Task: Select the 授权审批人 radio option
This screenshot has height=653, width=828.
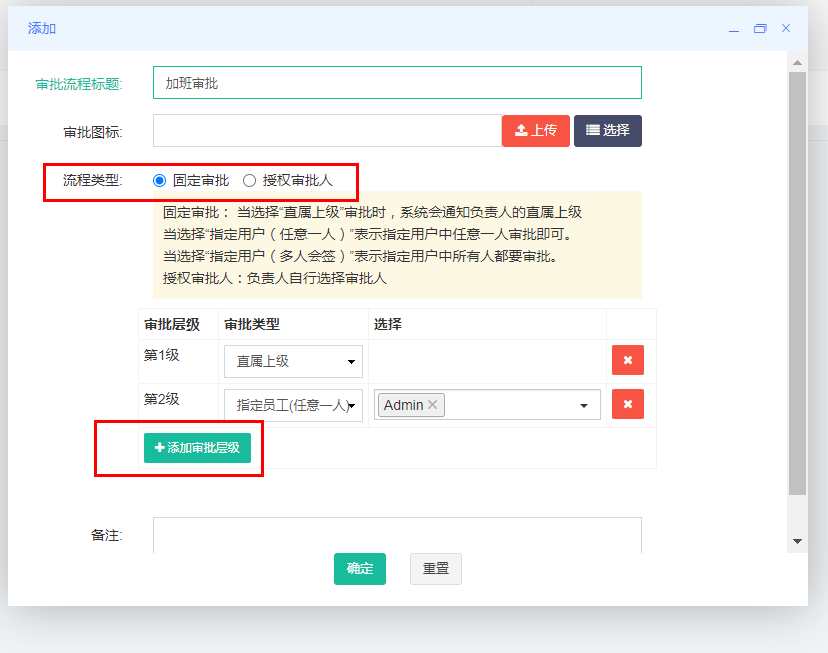Action: point(249,181)
